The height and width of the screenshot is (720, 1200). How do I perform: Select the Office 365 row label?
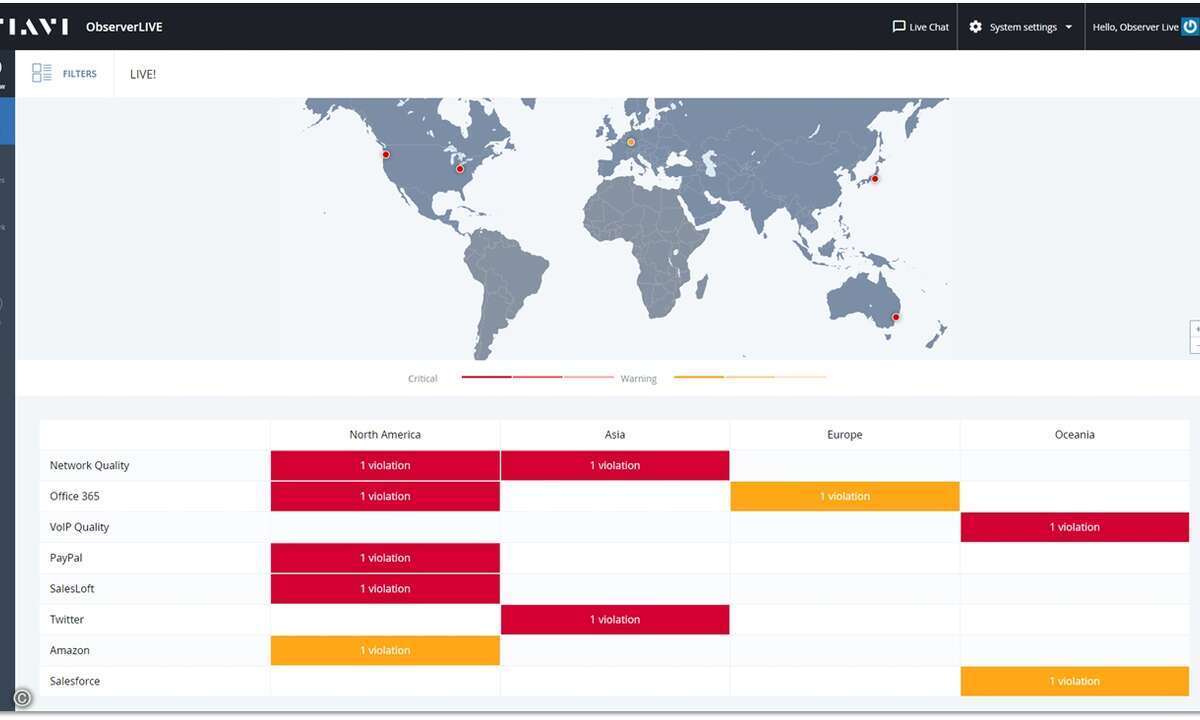tap(75, 497)
